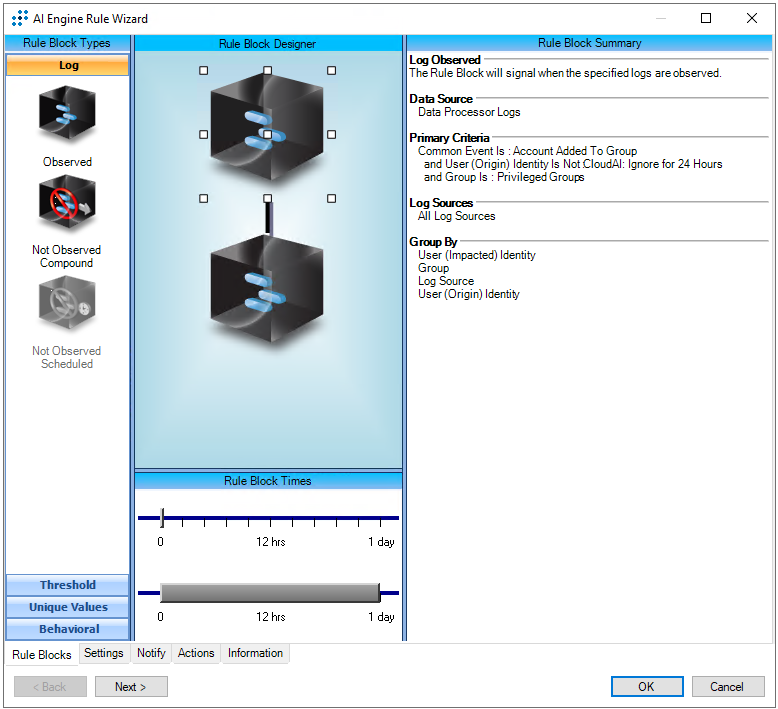The image size is (778, 709).
Task: Select the Not Observed Compound block icon
Action: pyautogui.click(x=67, y=204)
